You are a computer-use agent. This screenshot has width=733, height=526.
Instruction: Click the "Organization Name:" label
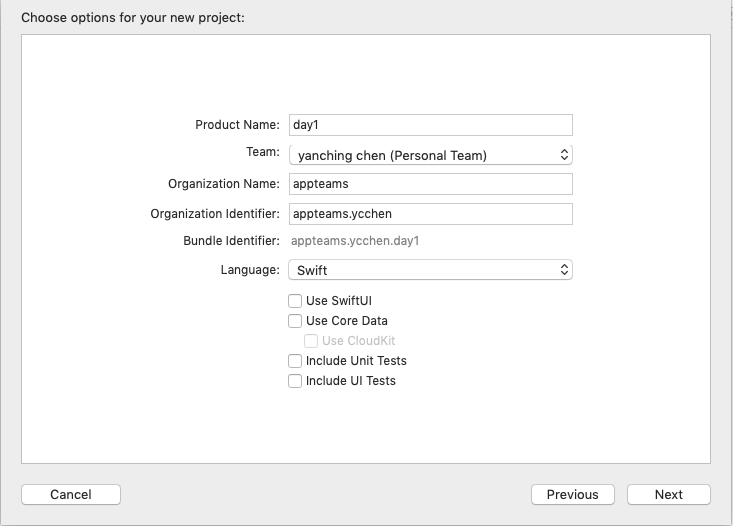[x=224, y=184]
